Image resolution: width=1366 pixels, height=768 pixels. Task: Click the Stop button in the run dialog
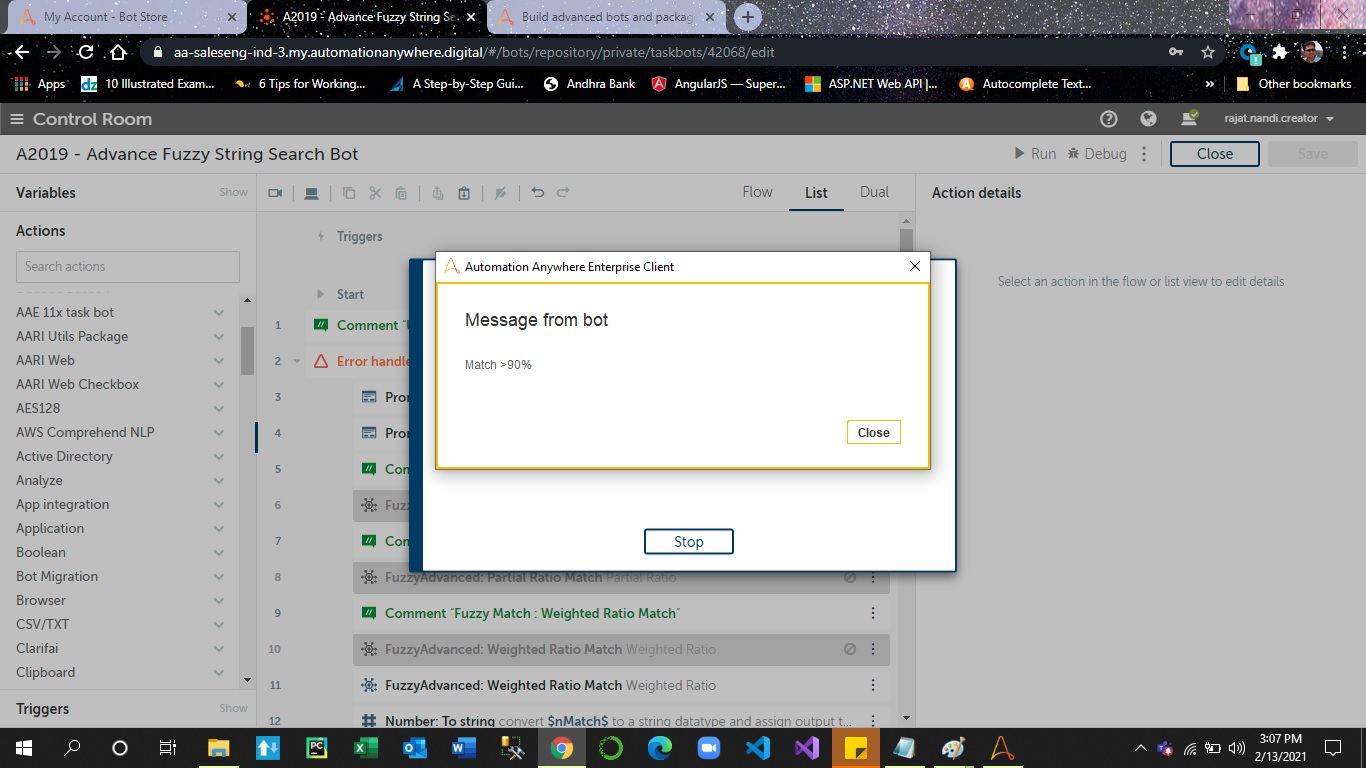[x=689, y=541]
